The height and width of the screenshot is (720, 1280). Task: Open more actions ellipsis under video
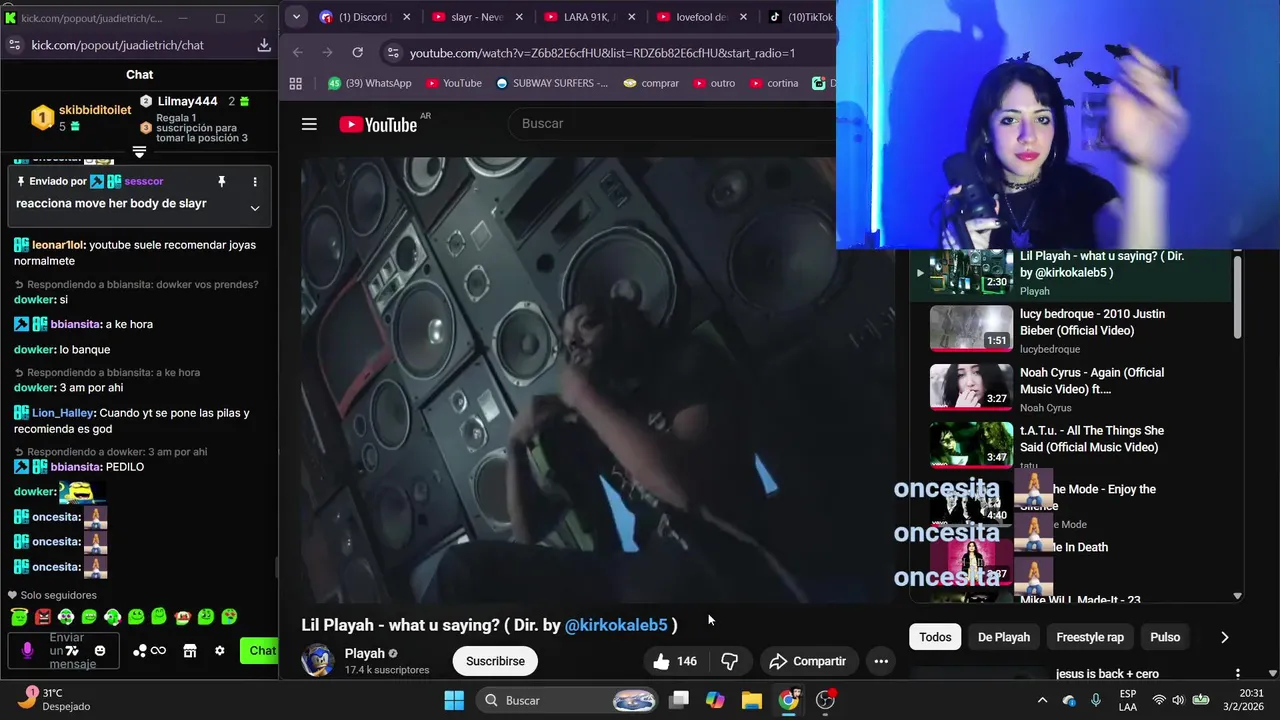click(881, 661)
